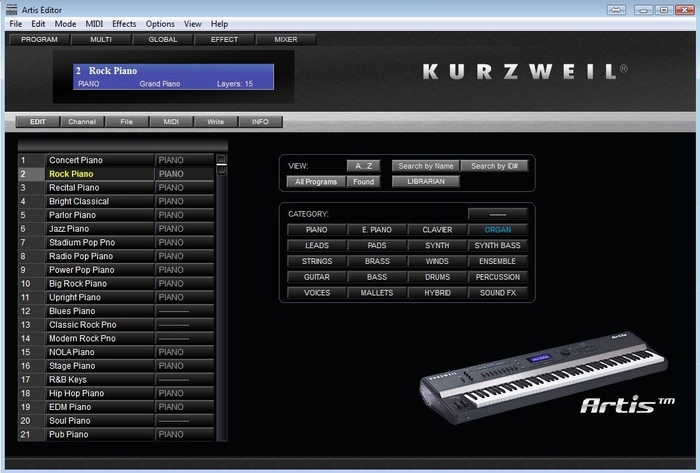Click the File button in toolbar strip

[x=127, y=121]
